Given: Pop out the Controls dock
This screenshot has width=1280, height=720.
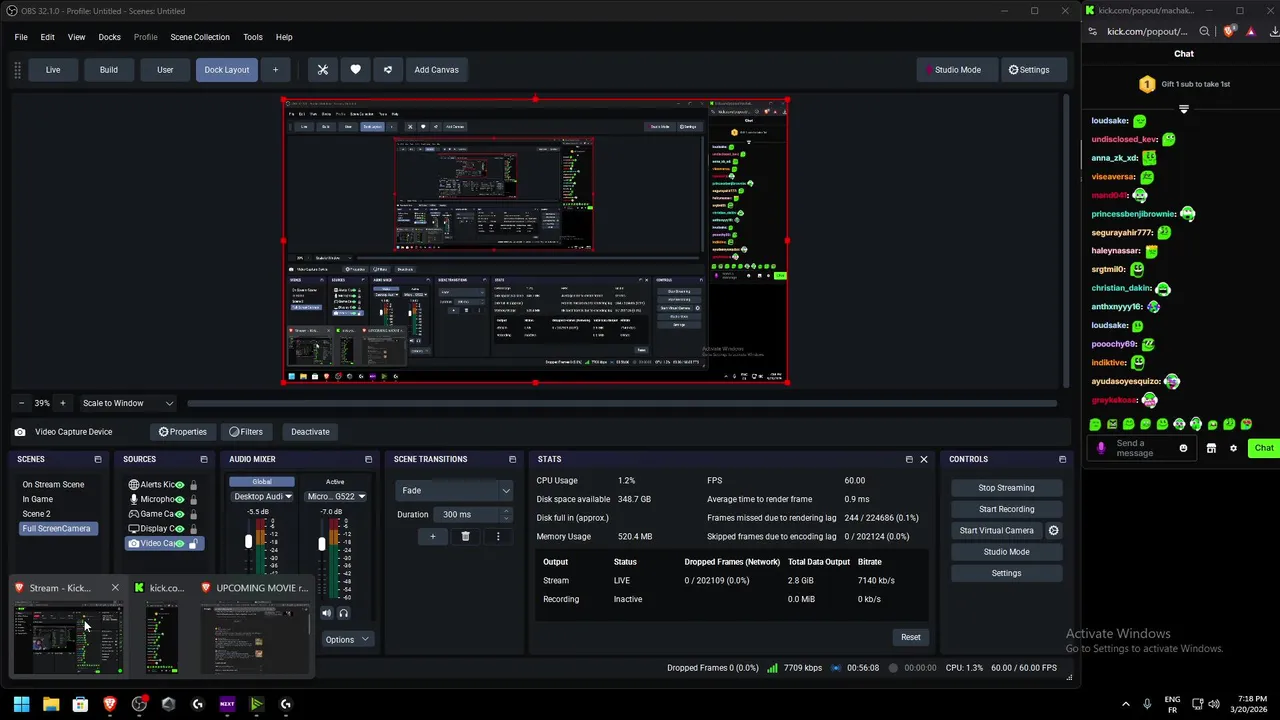Looking at the screenshot, I should (x=1062, y=460).
